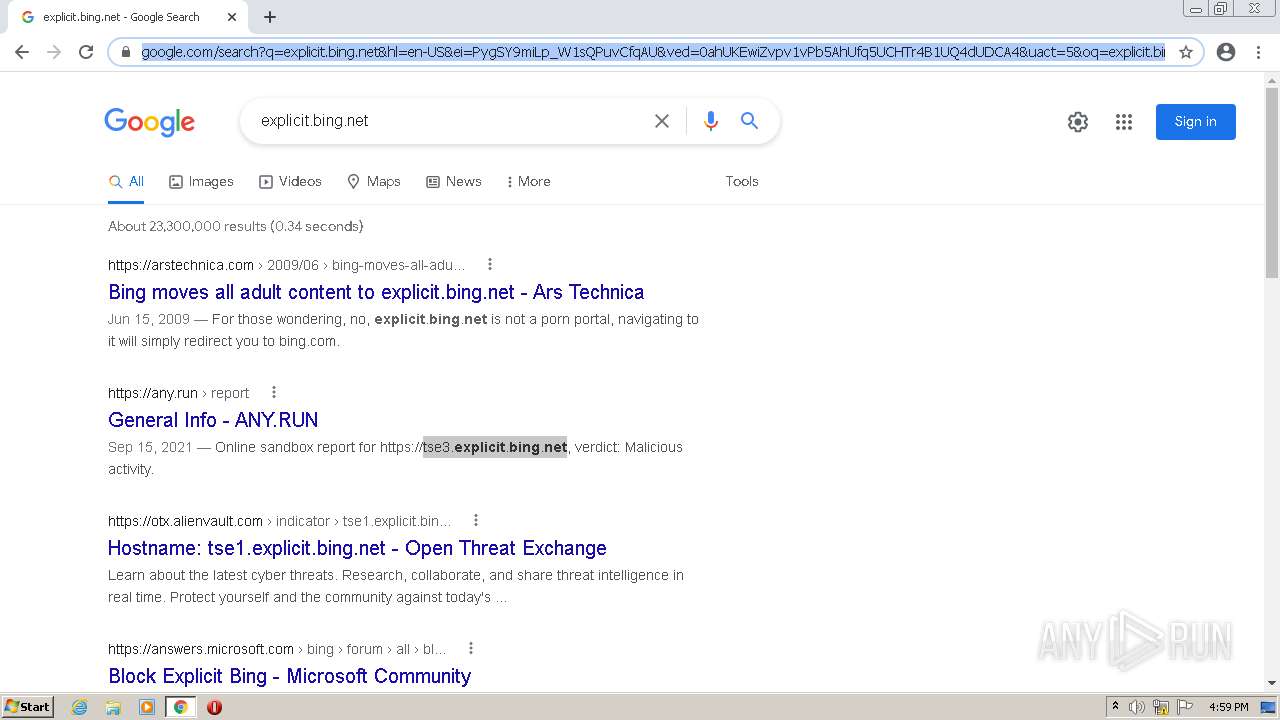This screenshot has width=1280, height=720.
Task: Open media player taskbar icon
Action: point(147,707)
